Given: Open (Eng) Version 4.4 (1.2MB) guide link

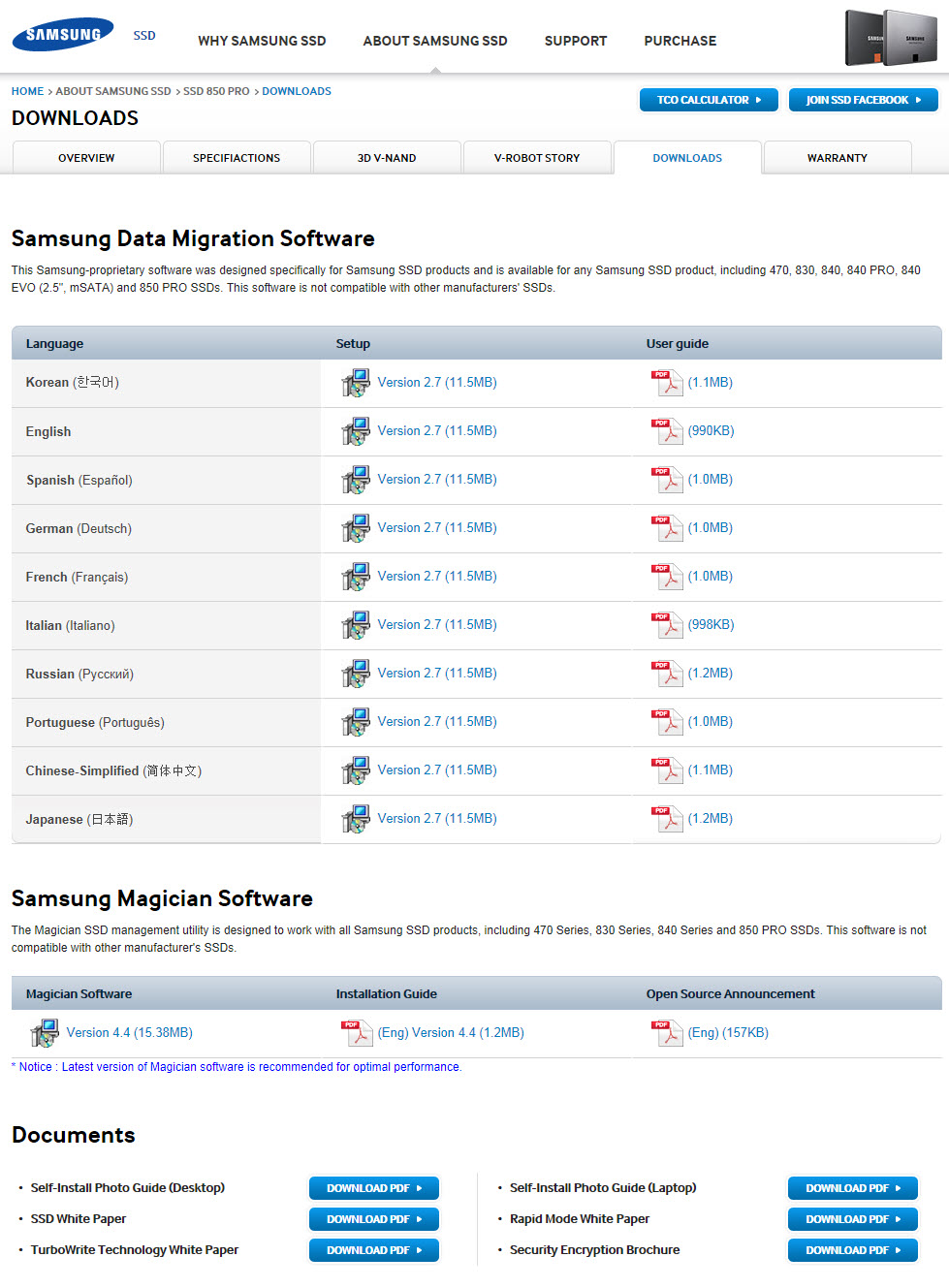Looking at the screenshot, I should coord(451,1033).
